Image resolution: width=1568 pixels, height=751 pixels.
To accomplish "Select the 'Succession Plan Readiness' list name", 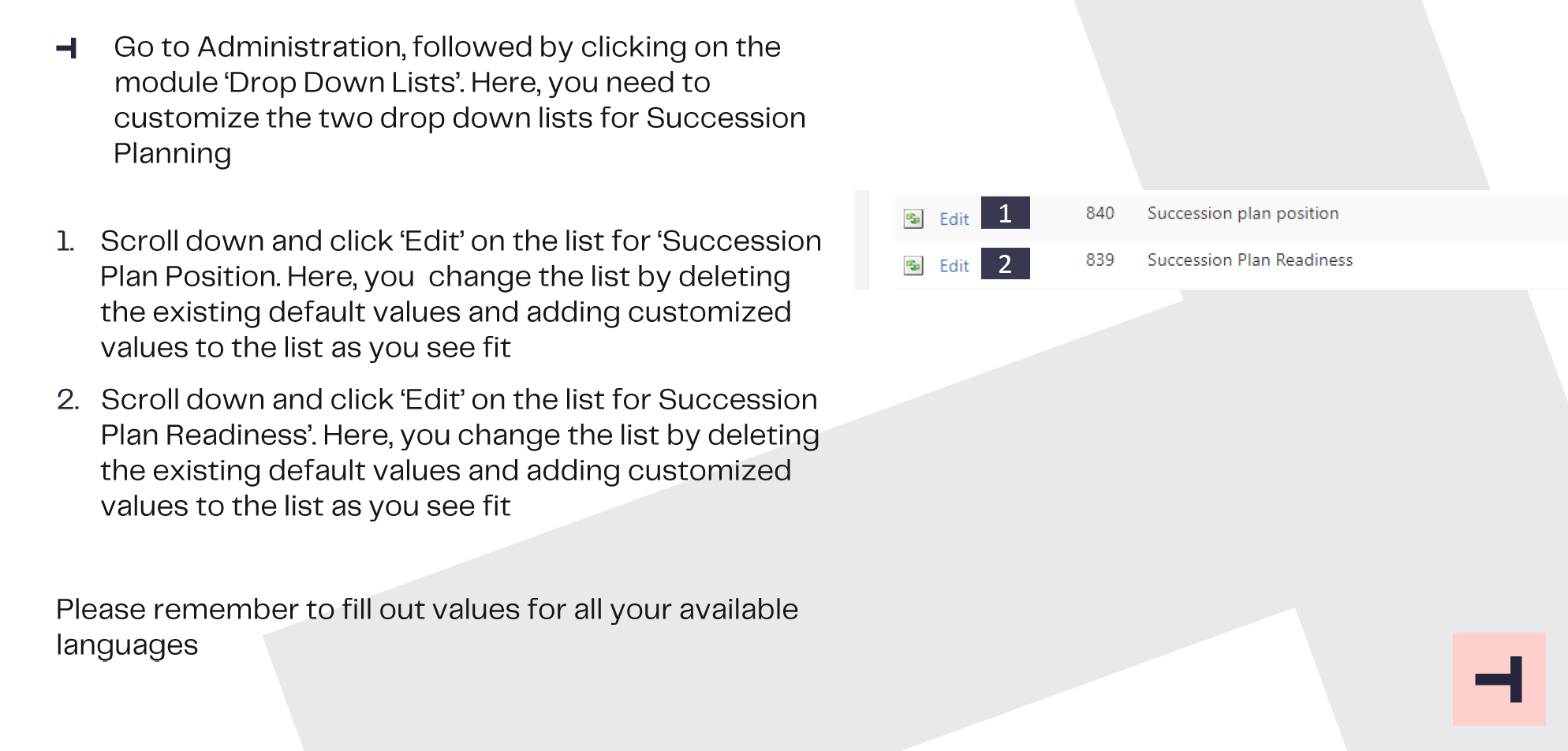I will pyautogui.click(x=1250, y=260).
